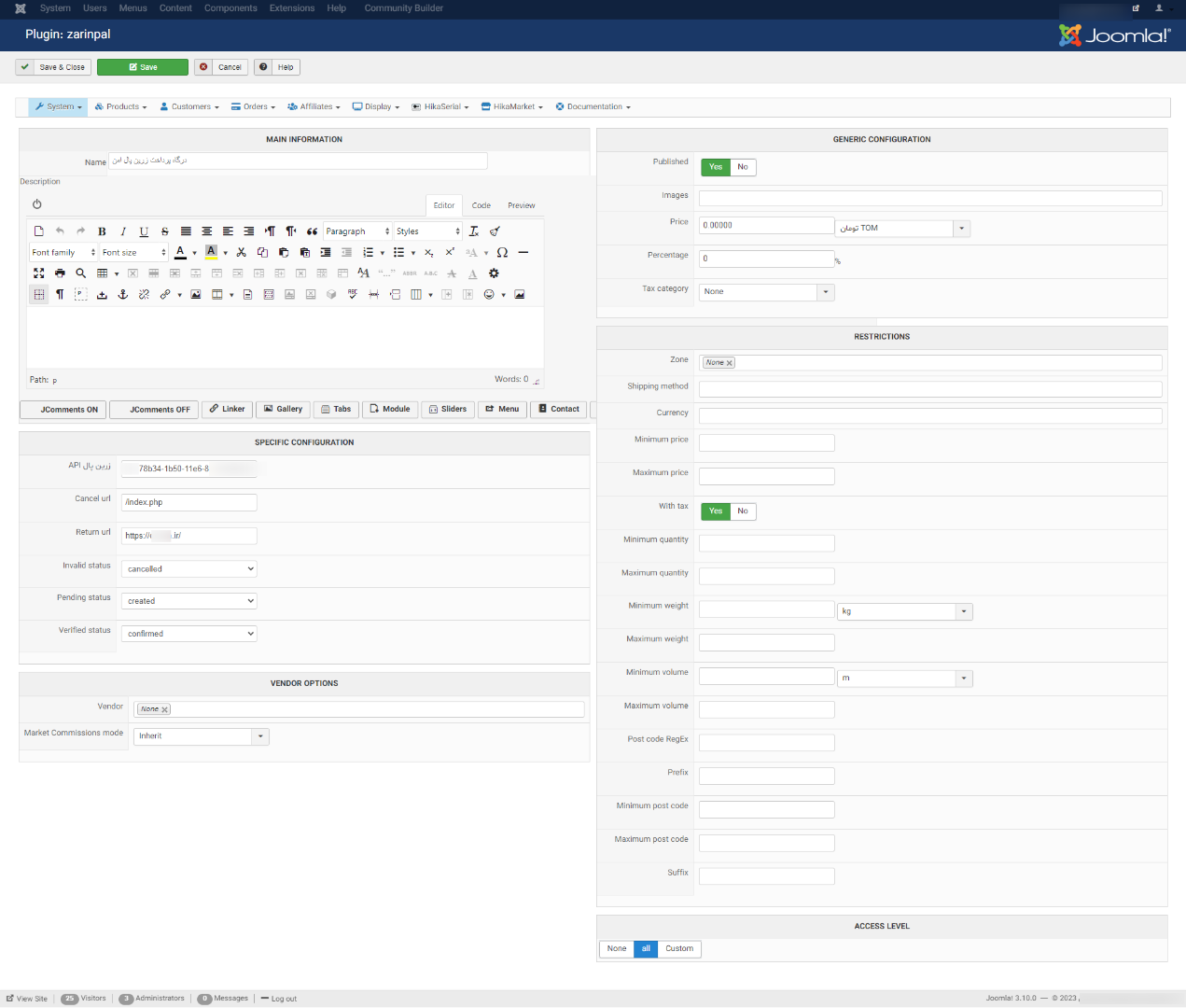1186x1008 pixels.
Task: Open the Invalid status dropdown
Action: click(x=189, y=569)
